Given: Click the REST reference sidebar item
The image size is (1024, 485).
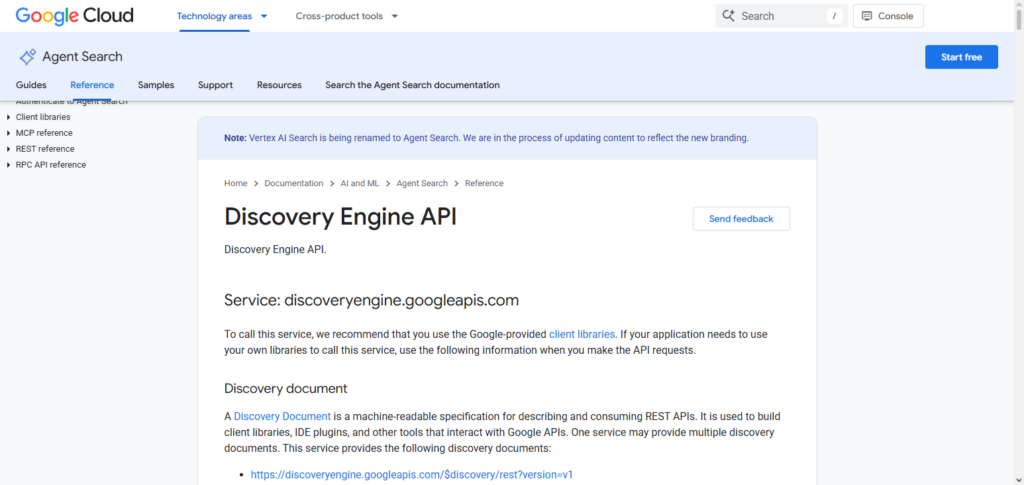Looking at the screenshot, I should point(45,149).
